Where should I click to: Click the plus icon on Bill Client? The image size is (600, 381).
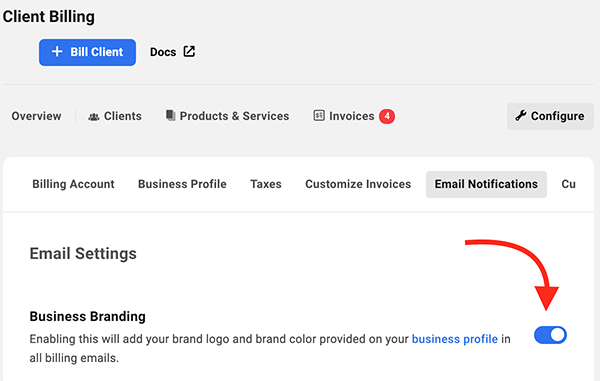click(x=57, y=52)
